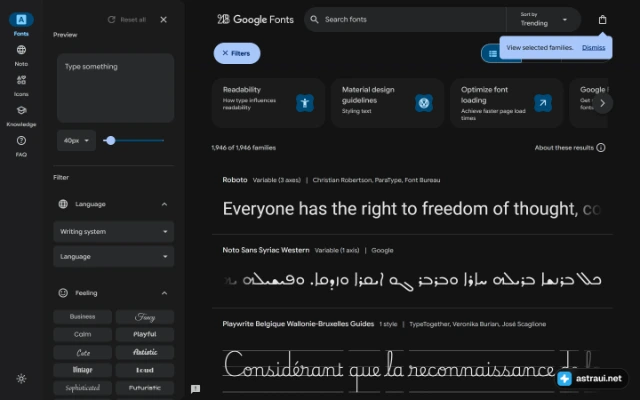
Task: Toggle the Artistic feeling filter
Action: pos(145,352)
